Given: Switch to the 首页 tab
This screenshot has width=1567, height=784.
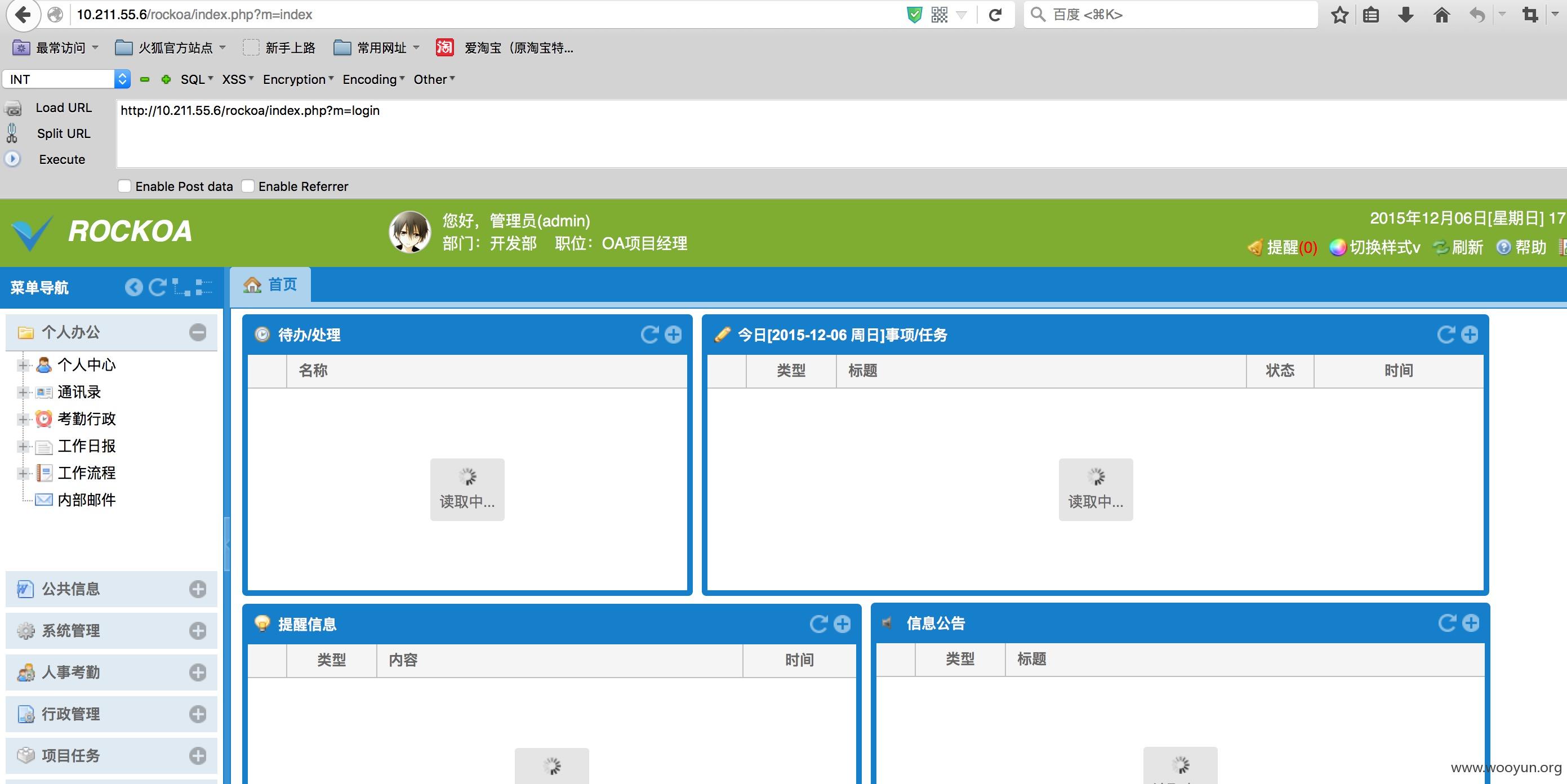Looking at the screenshot, I should point(271,284).
